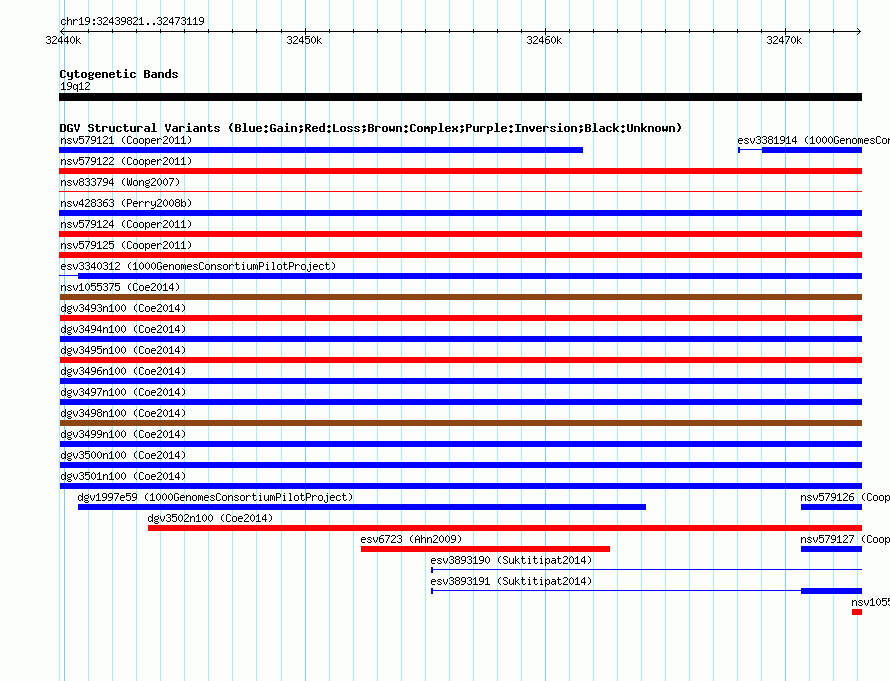Viewport: 890px width, 681px height.
Task: Click the 19q12 band label
Action: (75, 86)
